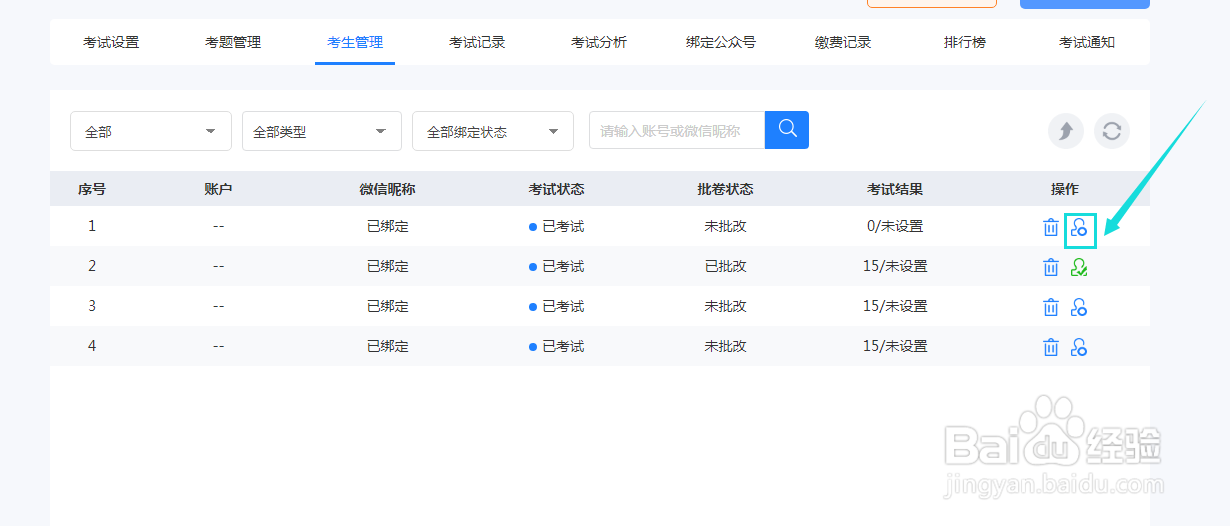Viewport: 1230px width, 526px height.
Task: Click 未批改 in row 4
Action: pyautogui.click(x=726, y=346)
